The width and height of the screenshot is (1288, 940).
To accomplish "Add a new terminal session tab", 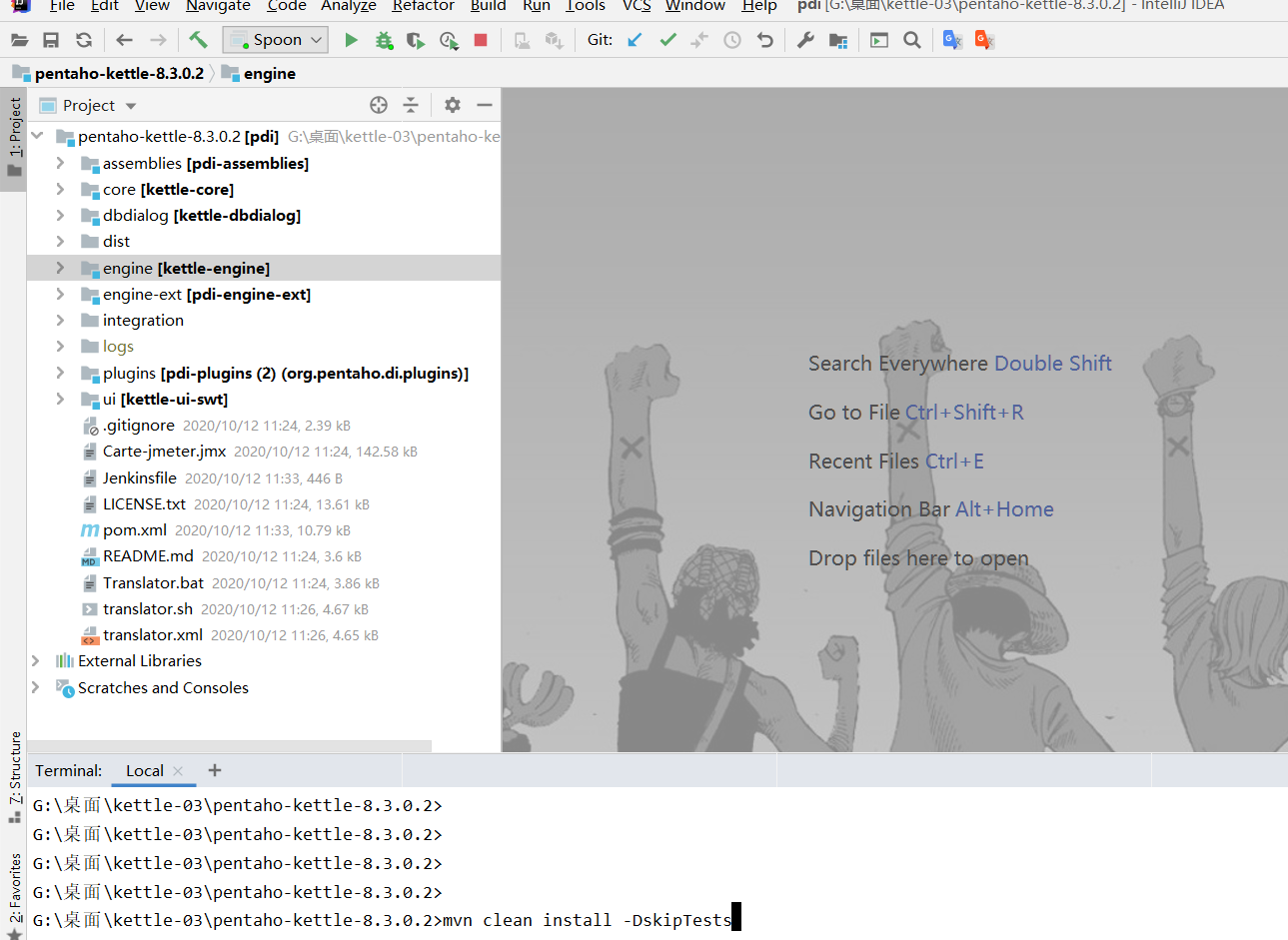I will click(214, 769).
